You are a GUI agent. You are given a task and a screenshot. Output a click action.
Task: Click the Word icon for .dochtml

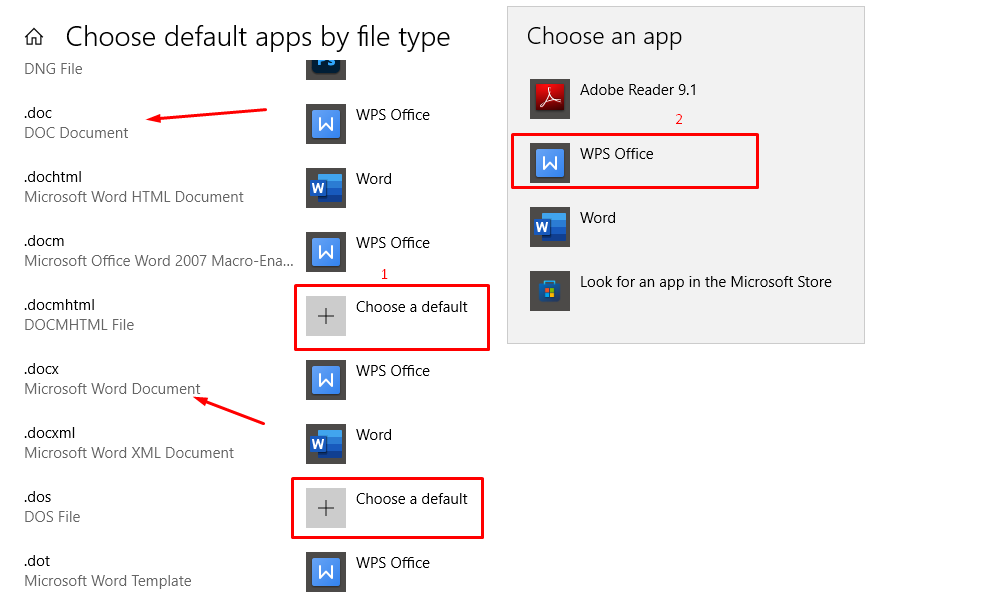click(x=326, y=188)
